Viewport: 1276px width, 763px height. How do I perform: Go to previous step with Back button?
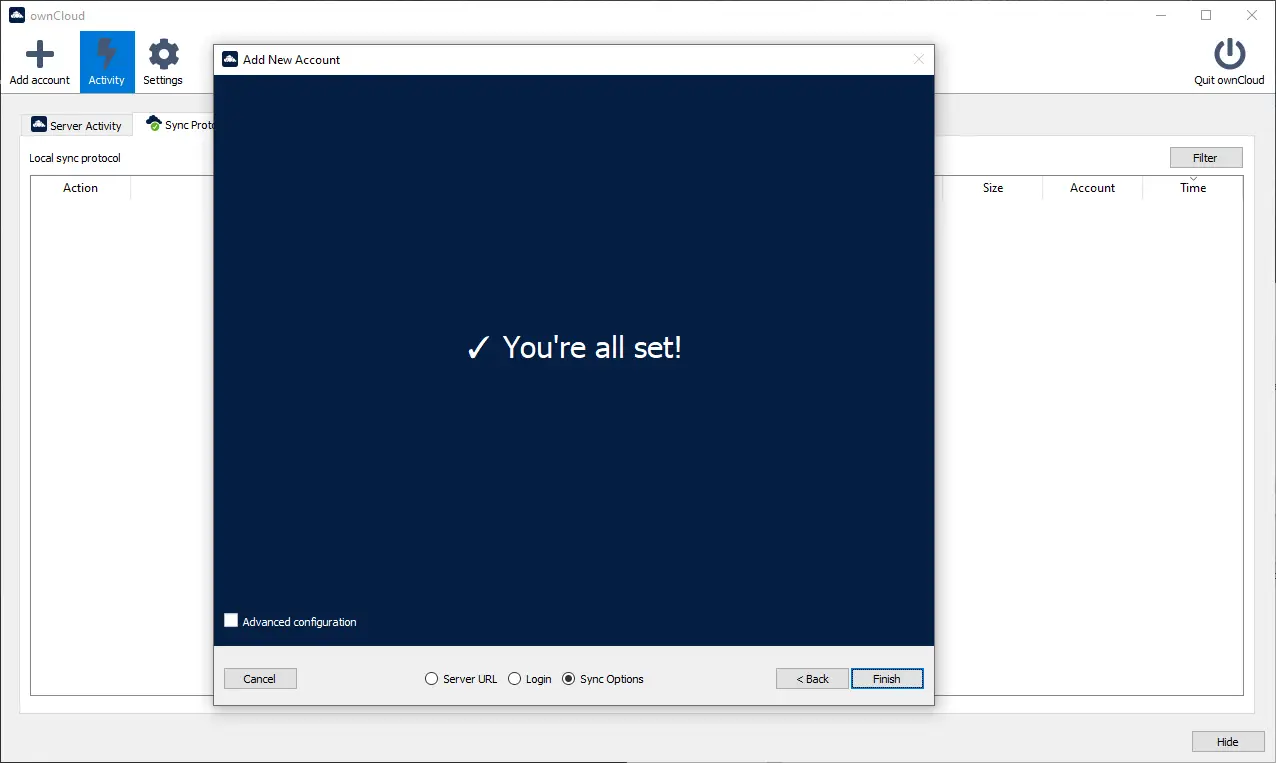[x=812, y=679]
